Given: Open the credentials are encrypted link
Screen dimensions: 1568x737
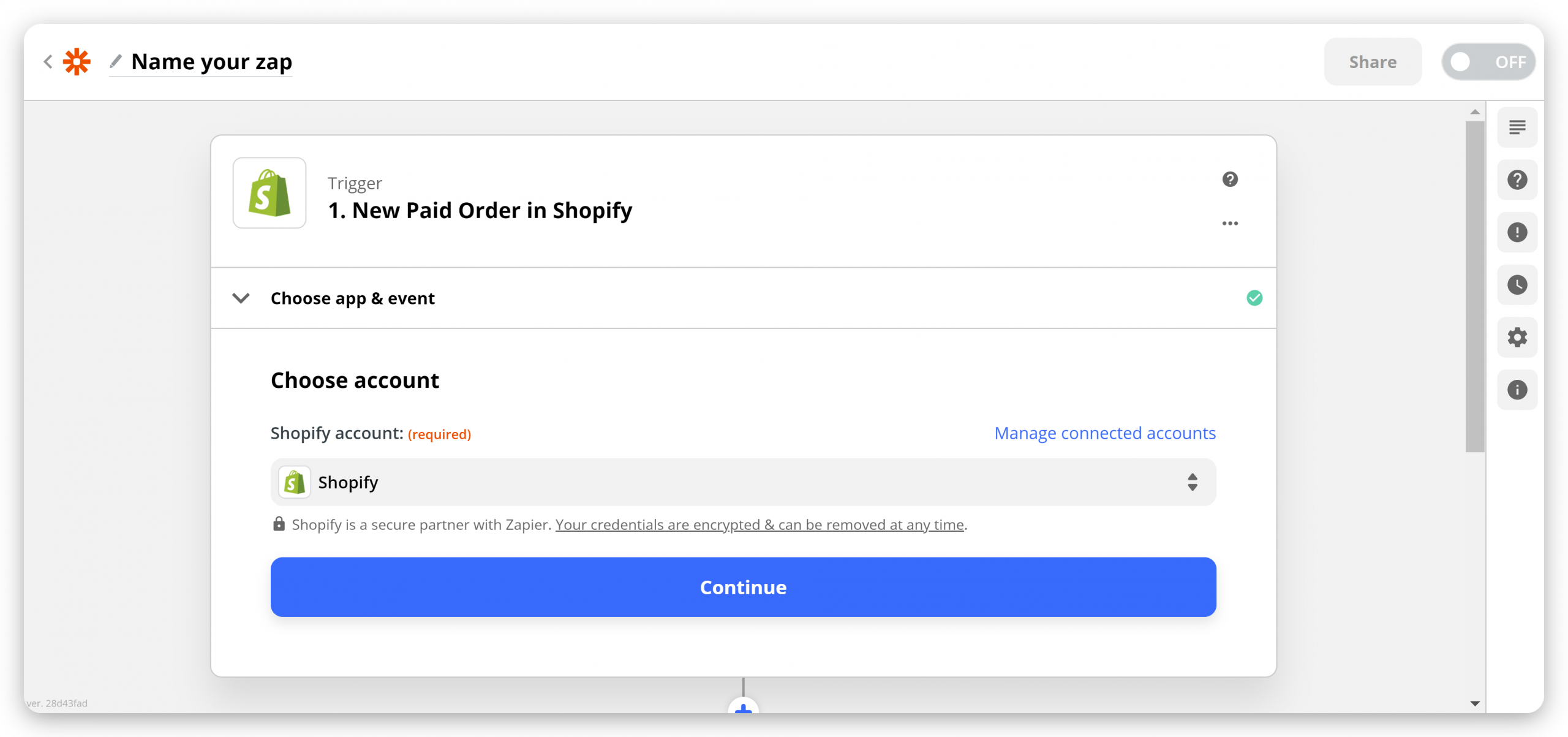Looking at the screenshot, I should 759,525.
